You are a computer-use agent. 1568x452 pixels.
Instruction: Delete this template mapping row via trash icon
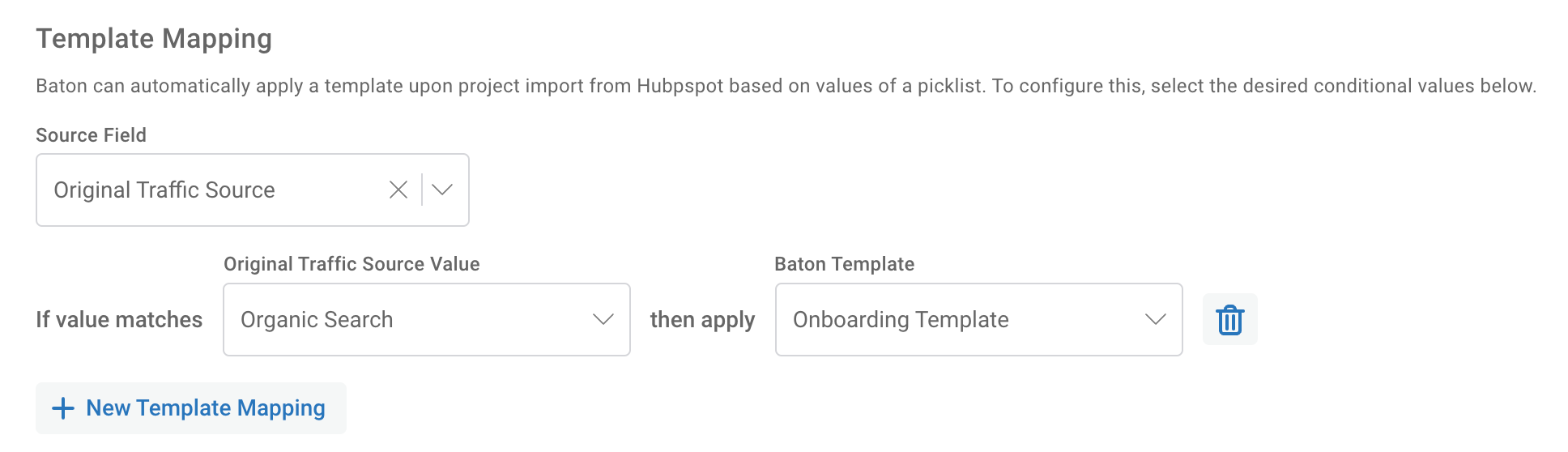point(1229,319)
